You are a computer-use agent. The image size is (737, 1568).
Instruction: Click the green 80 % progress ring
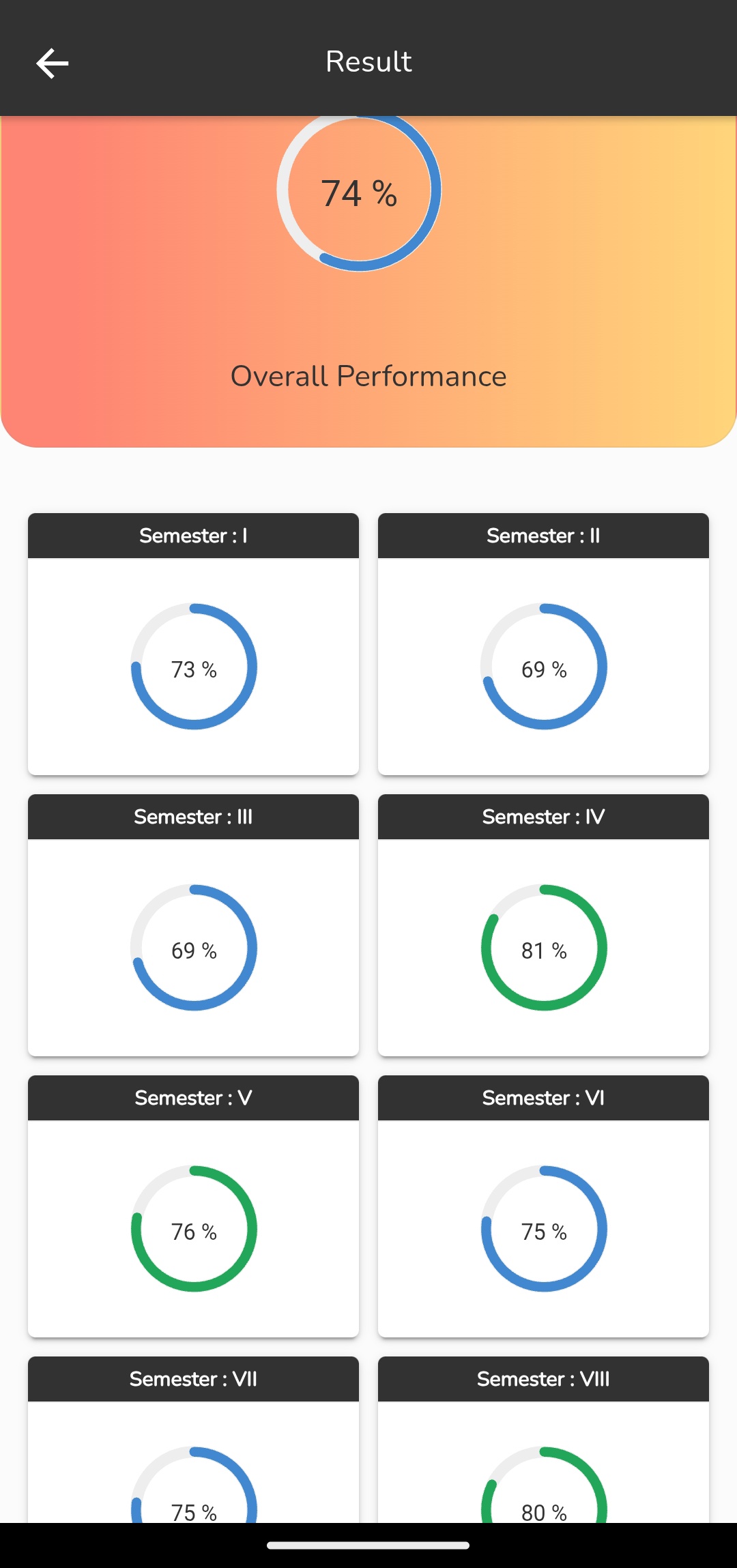point(544,1487)
